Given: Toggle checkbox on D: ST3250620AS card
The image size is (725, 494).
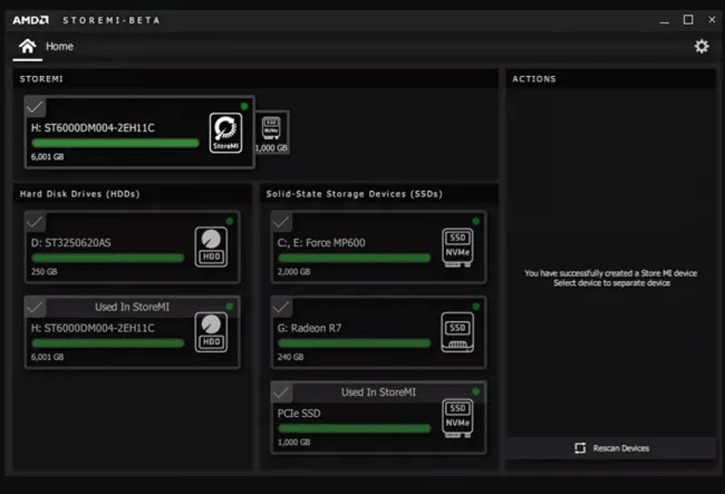Looking at the screenshot, I should tap(35, 222).
